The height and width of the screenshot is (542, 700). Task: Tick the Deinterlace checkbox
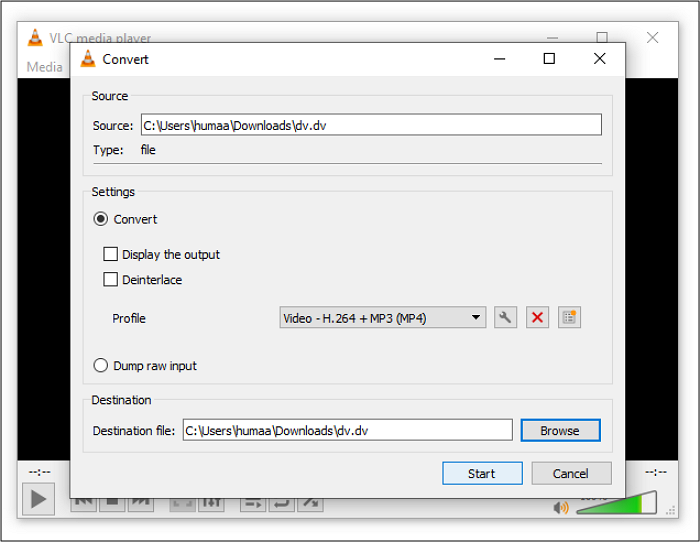[111, 280]
